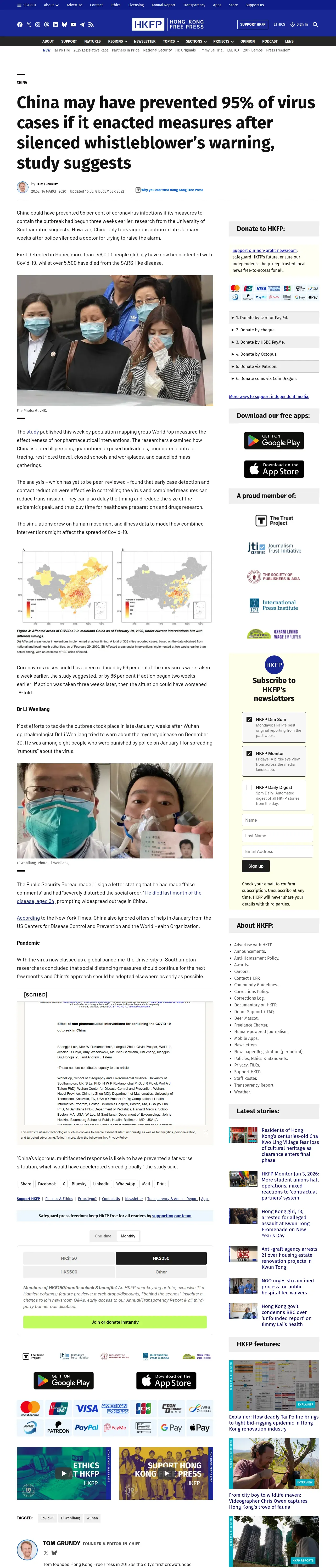The height and width of the screenshot is (1568, 336).
Task: Open the Opinion menu item
Action: point(247,41)
